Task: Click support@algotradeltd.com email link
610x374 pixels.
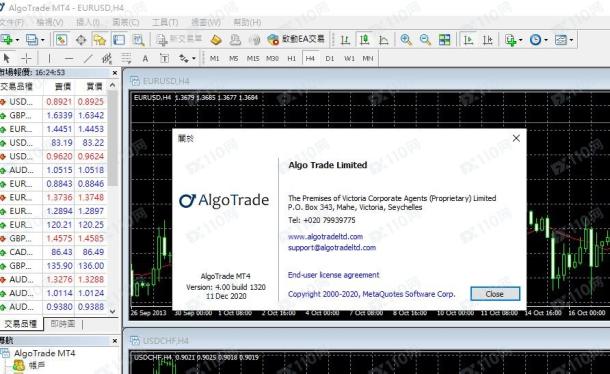Action: pyautogui.click(x=332, y=248)
